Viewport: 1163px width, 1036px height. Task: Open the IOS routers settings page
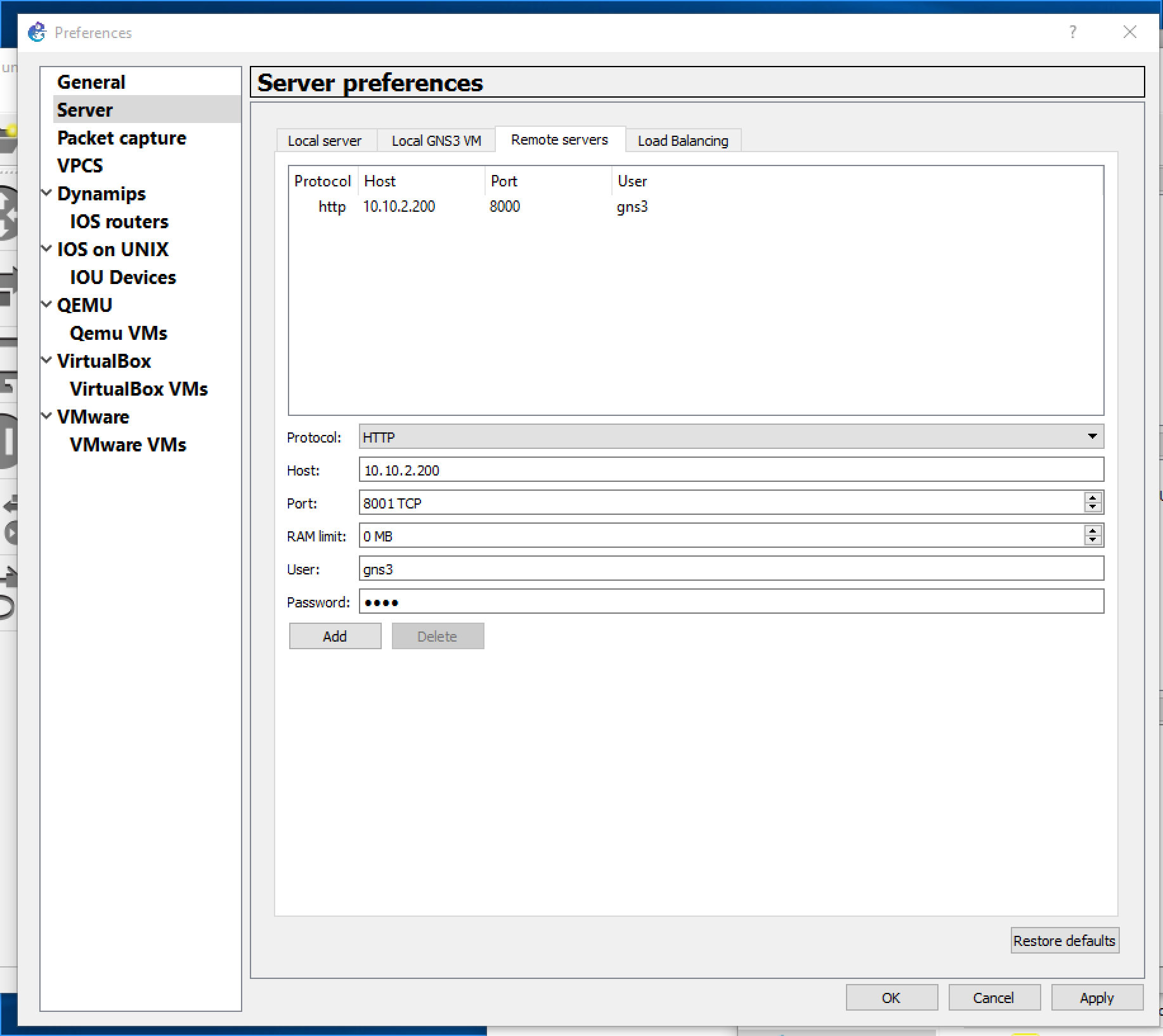[119, 221]
